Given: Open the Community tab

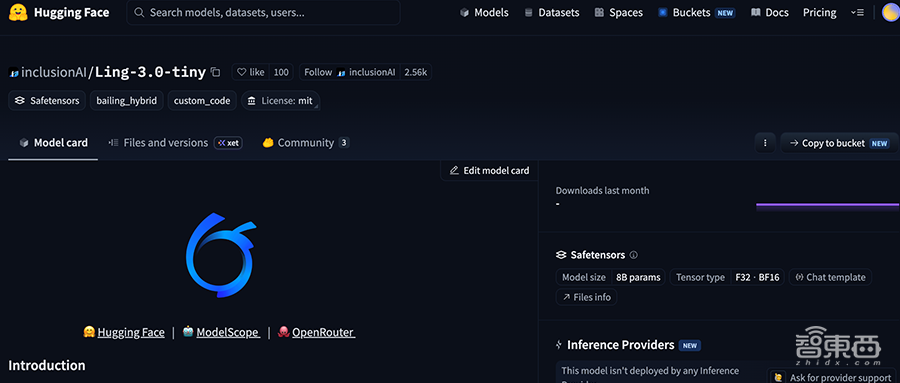Looking at the screenshot, I should (x=305, y=143).
